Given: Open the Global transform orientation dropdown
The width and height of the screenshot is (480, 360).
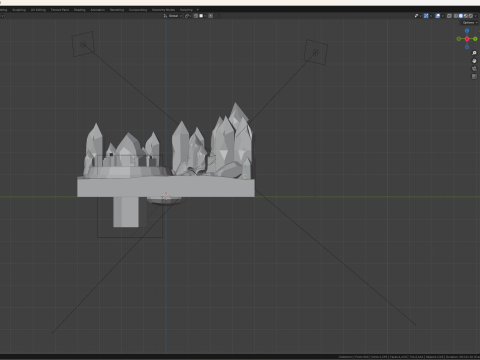Looking at the screenshot, I should click(173, 16).
